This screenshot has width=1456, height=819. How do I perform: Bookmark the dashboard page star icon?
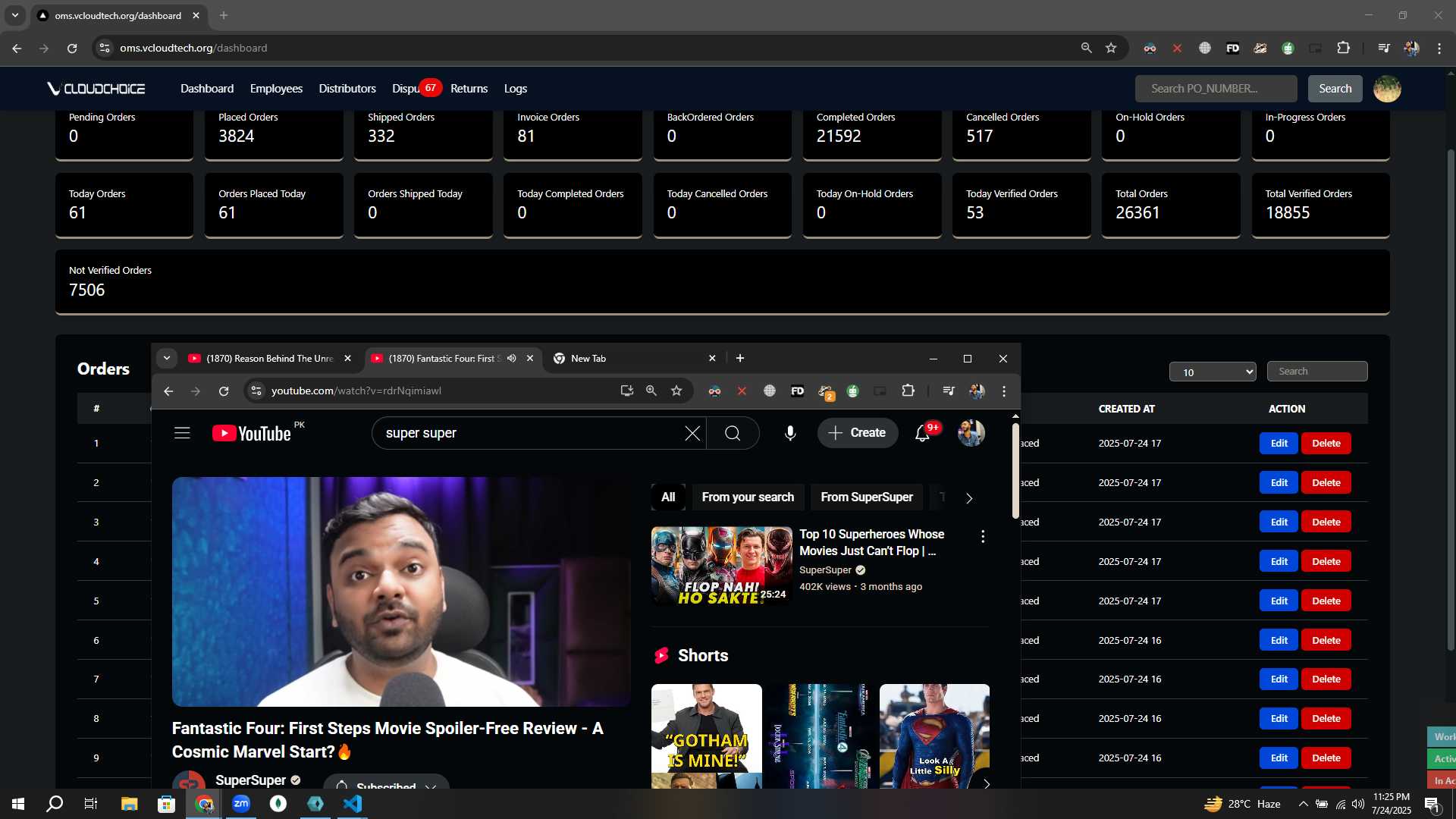point(1111,48)
